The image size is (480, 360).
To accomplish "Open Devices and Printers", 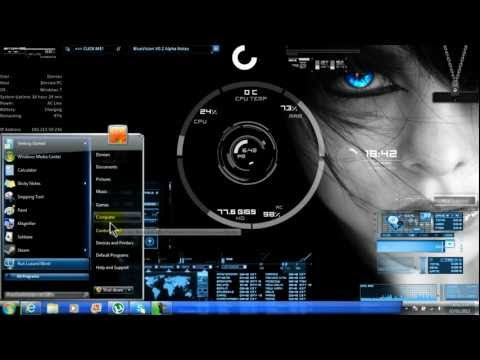I will (x=115, y=243).
